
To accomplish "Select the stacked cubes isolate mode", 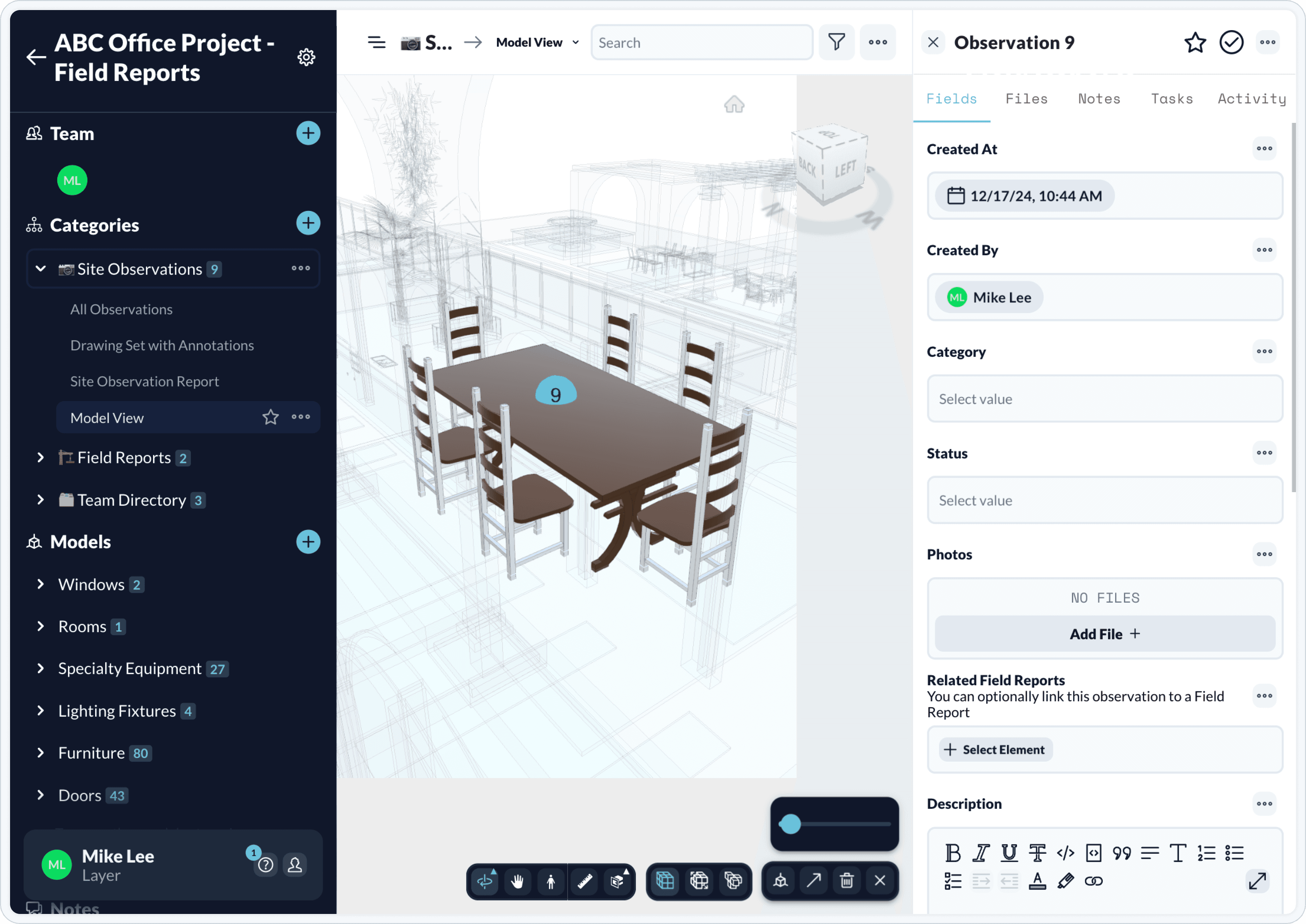I will (x=733, y=881).
